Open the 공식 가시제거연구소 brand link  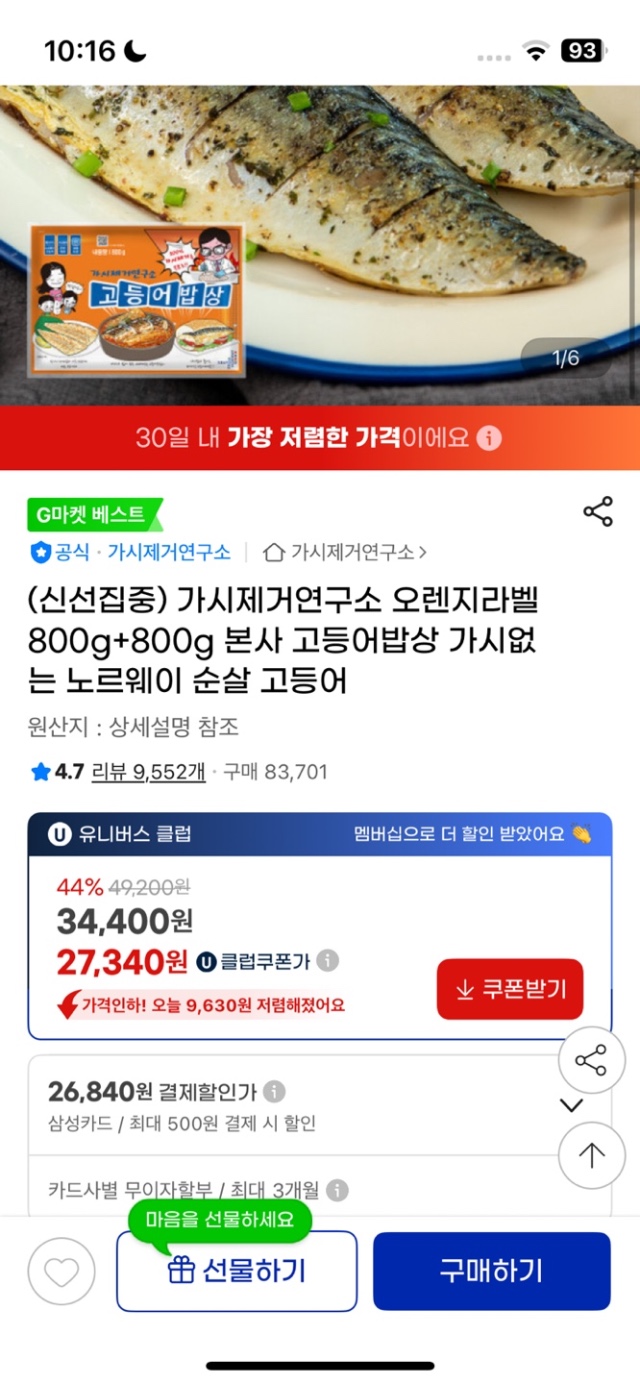[x=130, y=552]
